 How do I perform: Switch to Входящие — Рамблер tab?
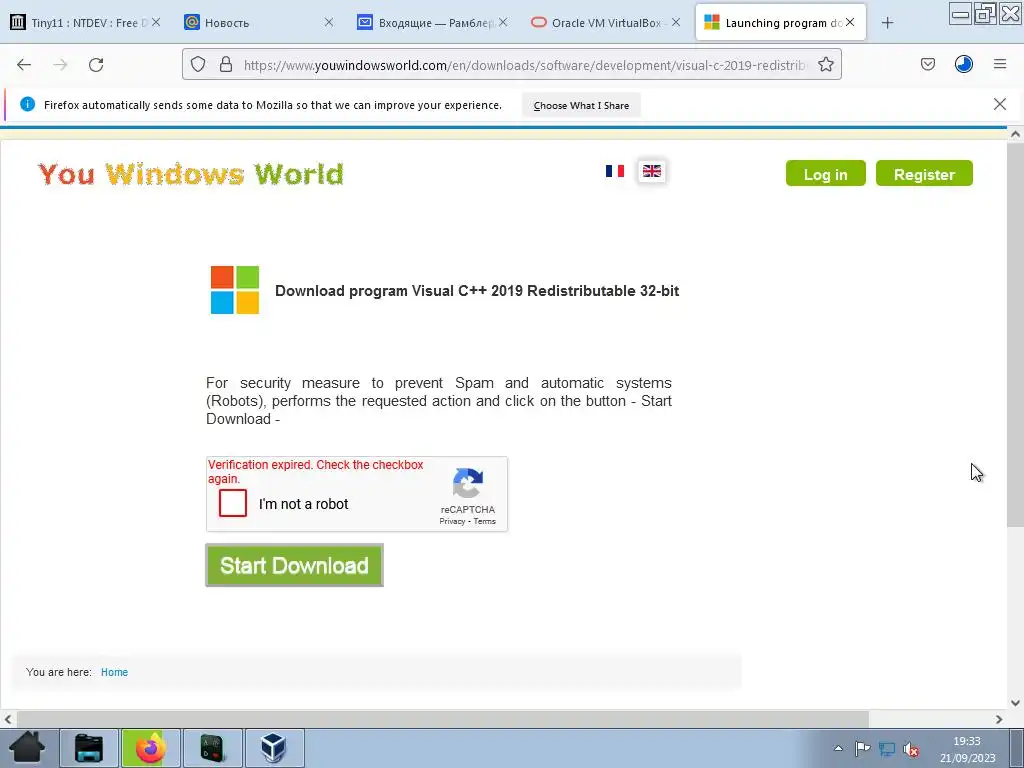click(434, 23)
